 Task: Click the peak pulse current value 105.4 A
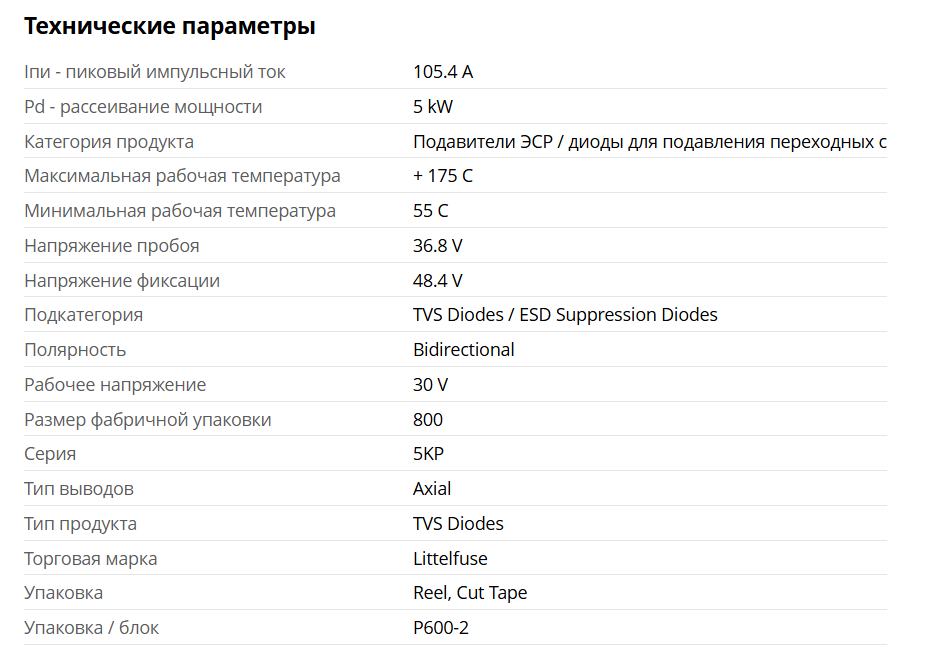point(443,72)
